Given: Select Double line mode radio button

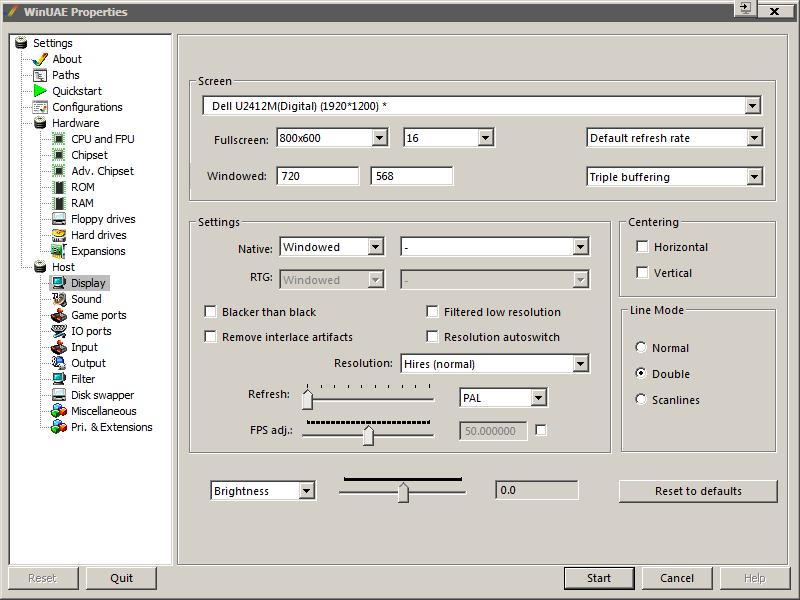Looking at the screenshot, I should [641, 373].
